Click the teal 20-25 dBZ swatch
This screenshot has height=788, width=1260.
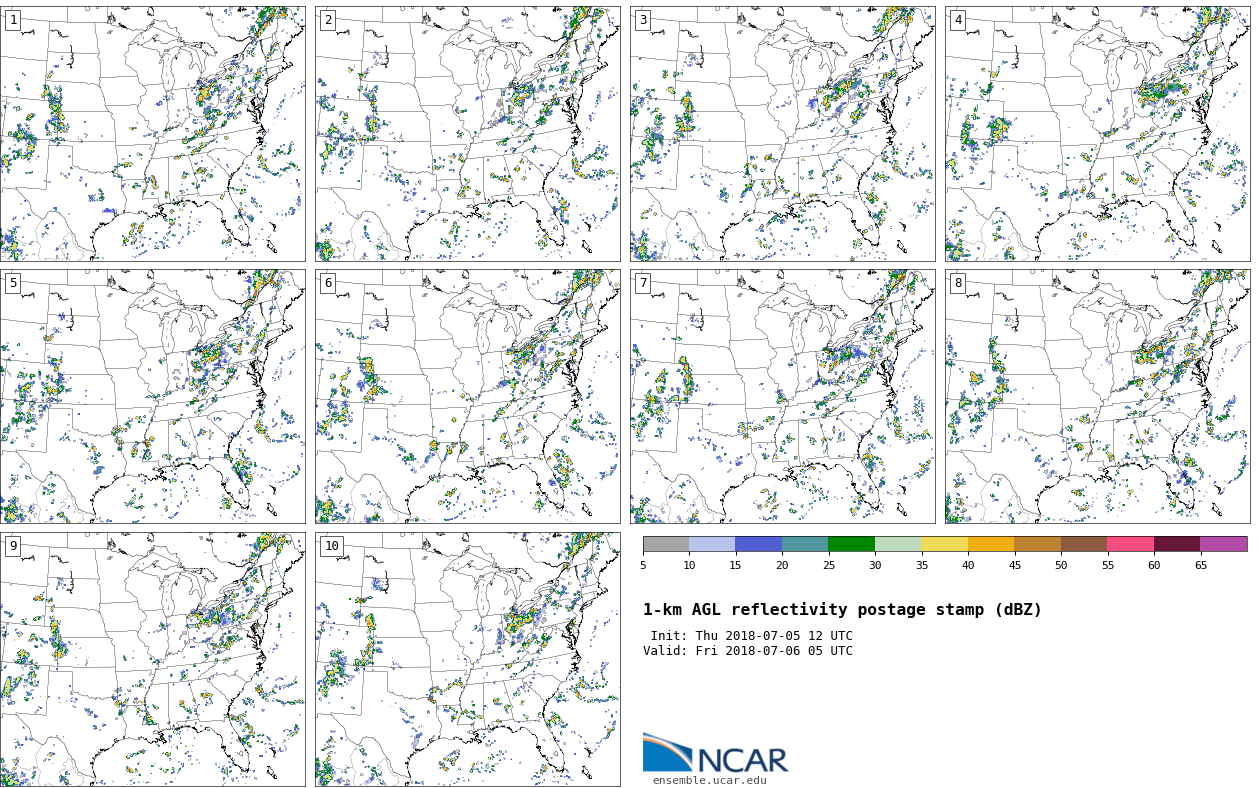[x=805, y=544]
